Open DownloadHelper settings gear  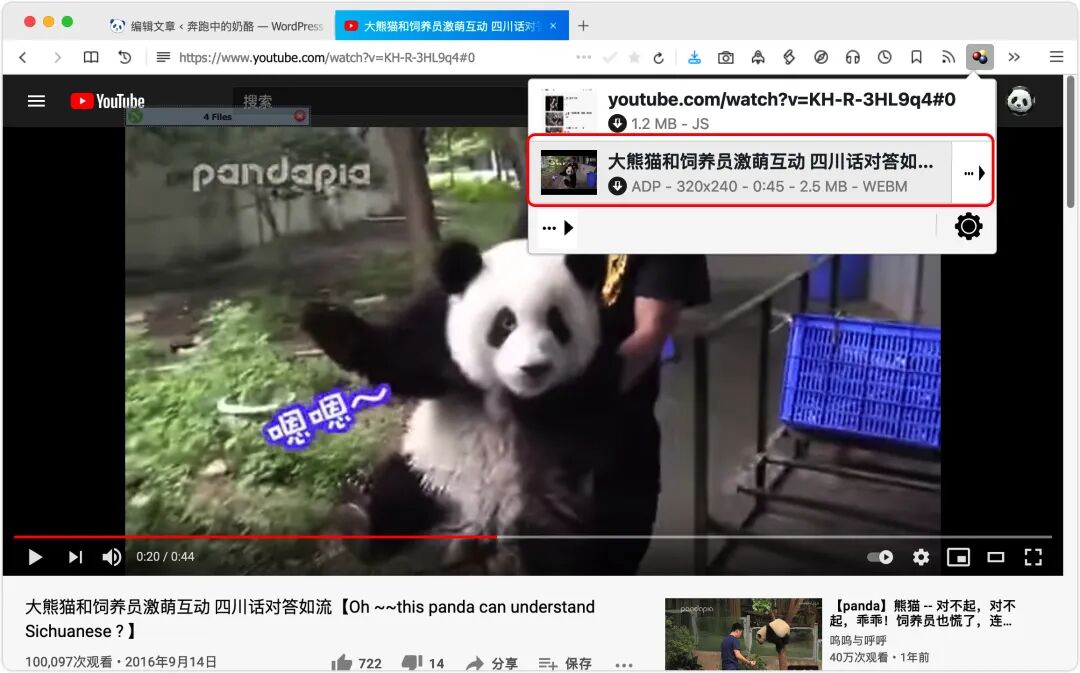click(x=968, y=226)
